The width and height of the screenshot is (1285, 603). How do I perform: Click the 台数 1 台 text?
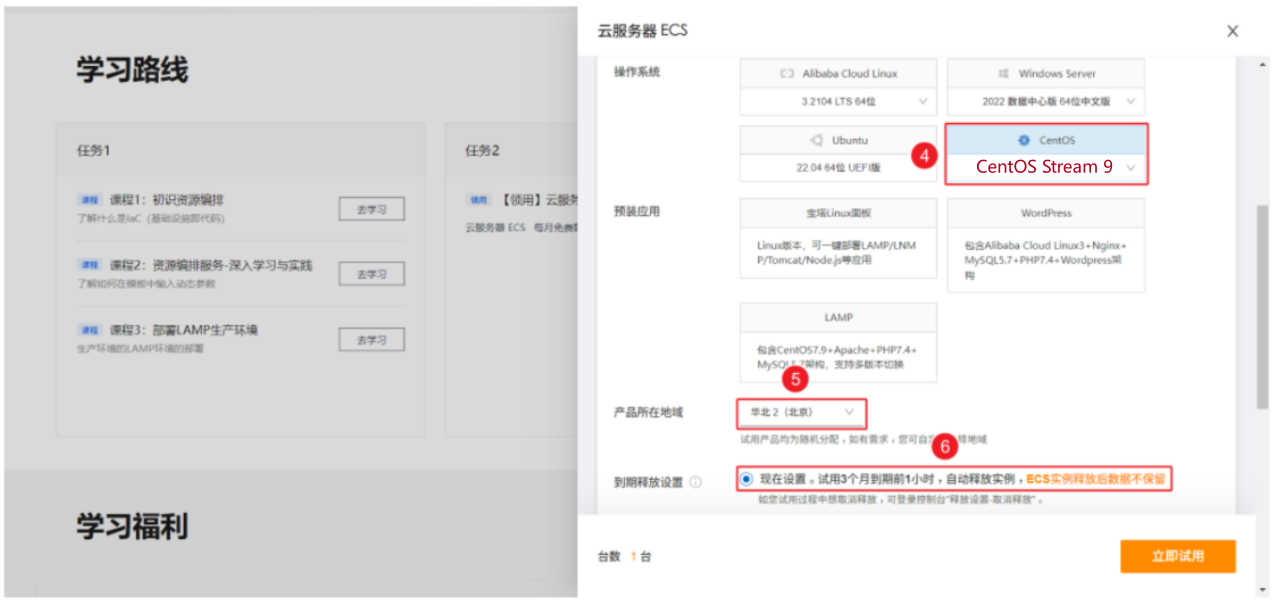pyautogui.click(x=625, y=557)
